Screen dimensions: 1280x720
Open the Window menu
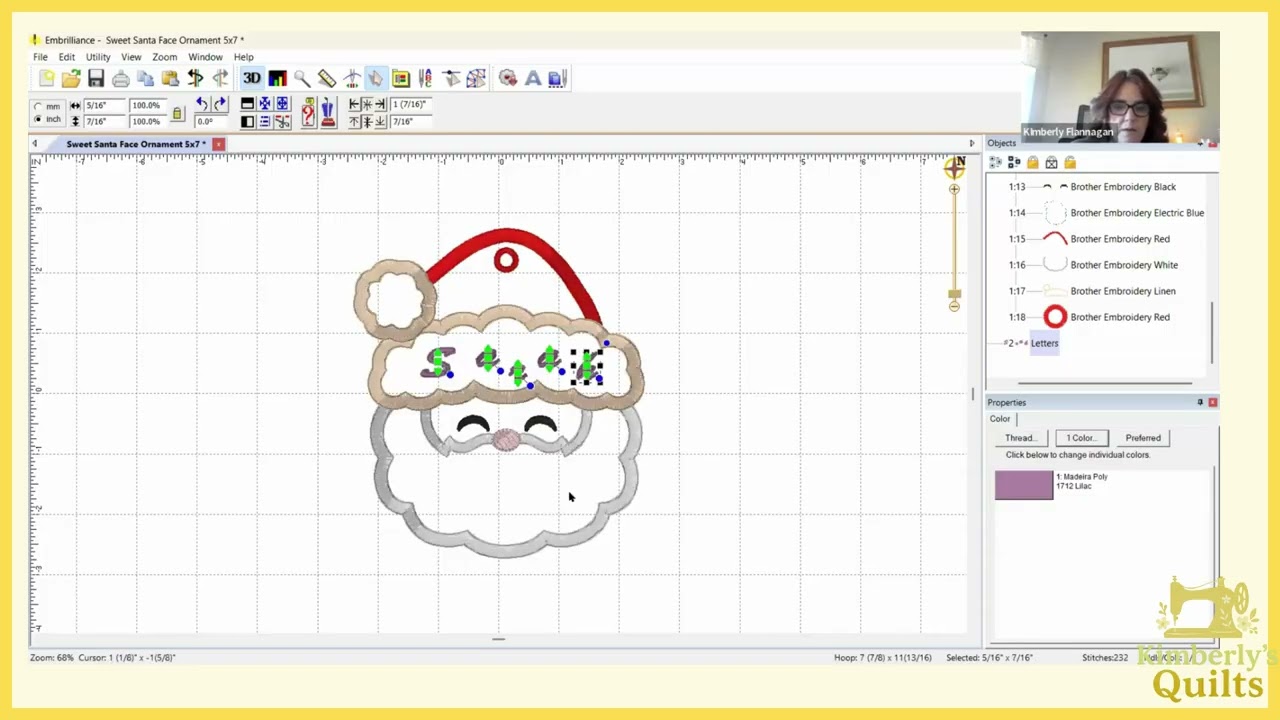(x=205, y=57)
